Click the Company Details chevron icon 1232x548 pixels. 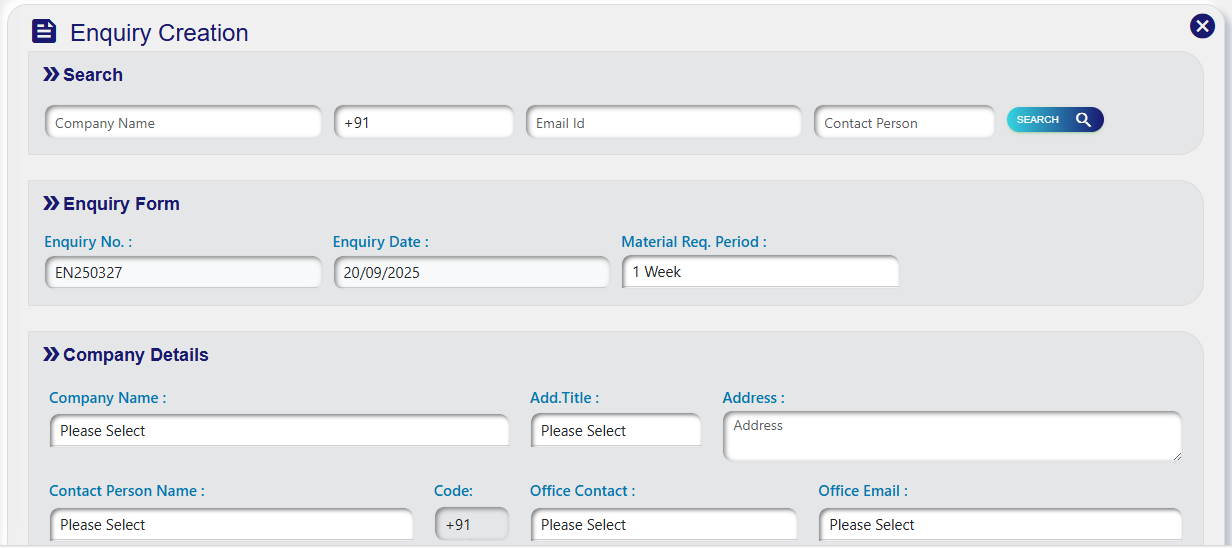point(51,355)
